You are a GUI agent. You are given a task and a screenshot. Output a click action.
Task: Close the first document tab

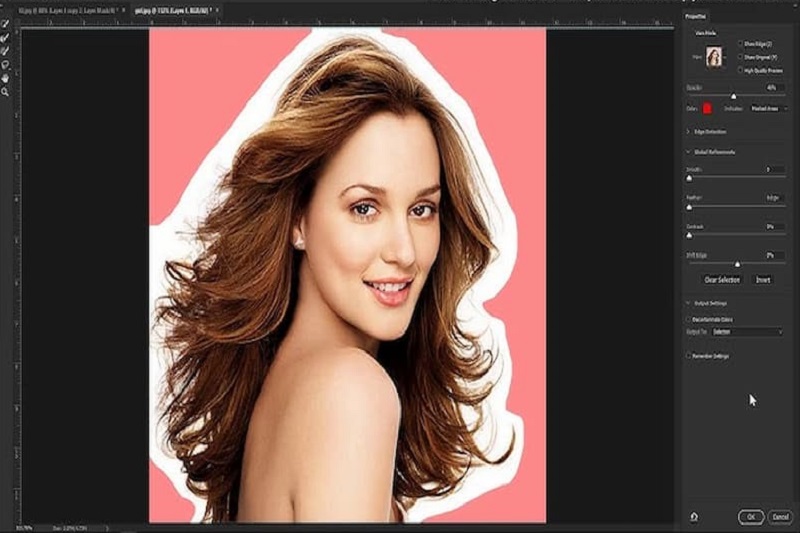pyautogui.click(x=123, y=10)
